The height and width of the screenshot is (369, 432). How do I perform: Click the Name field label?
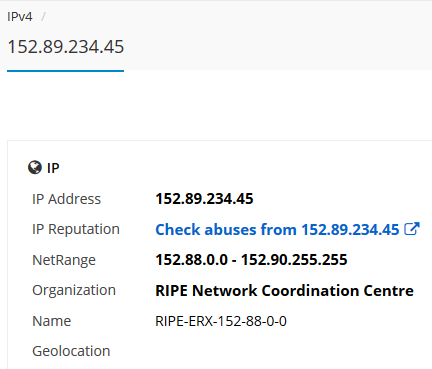[x=52, y=321]
